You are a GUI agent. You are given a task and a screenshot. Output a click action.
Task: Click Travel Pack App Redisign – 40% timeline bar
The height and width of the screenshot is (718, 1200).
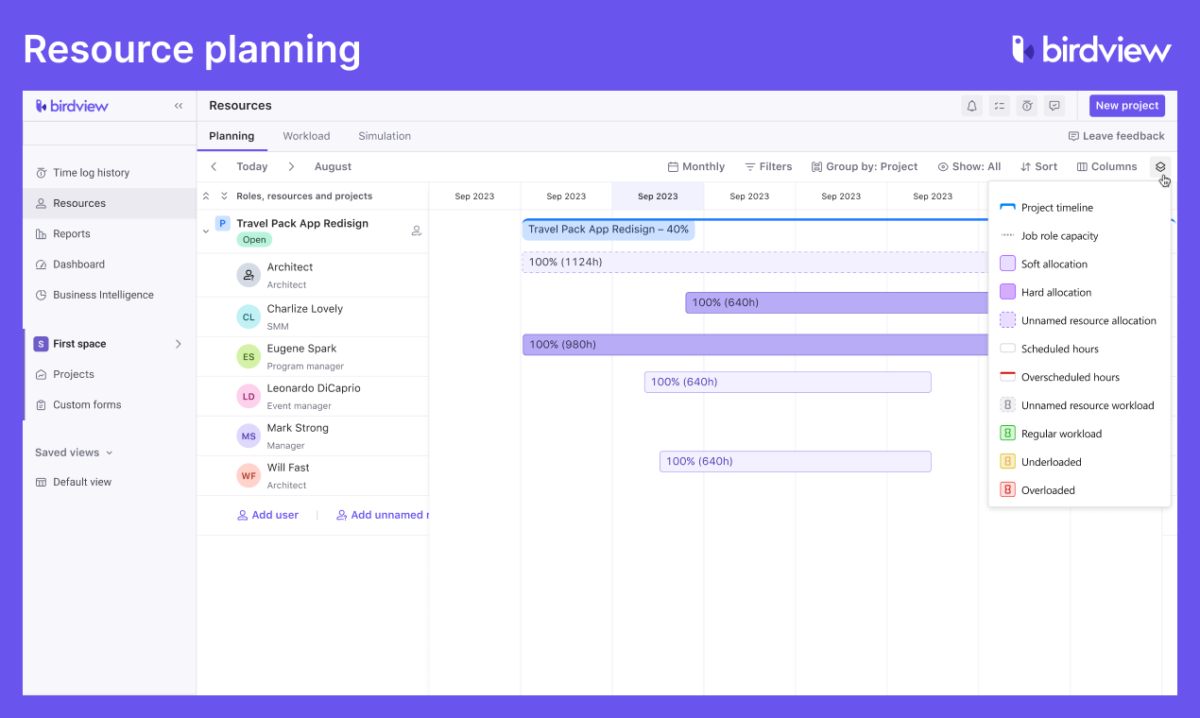click(x=608, y=230)
